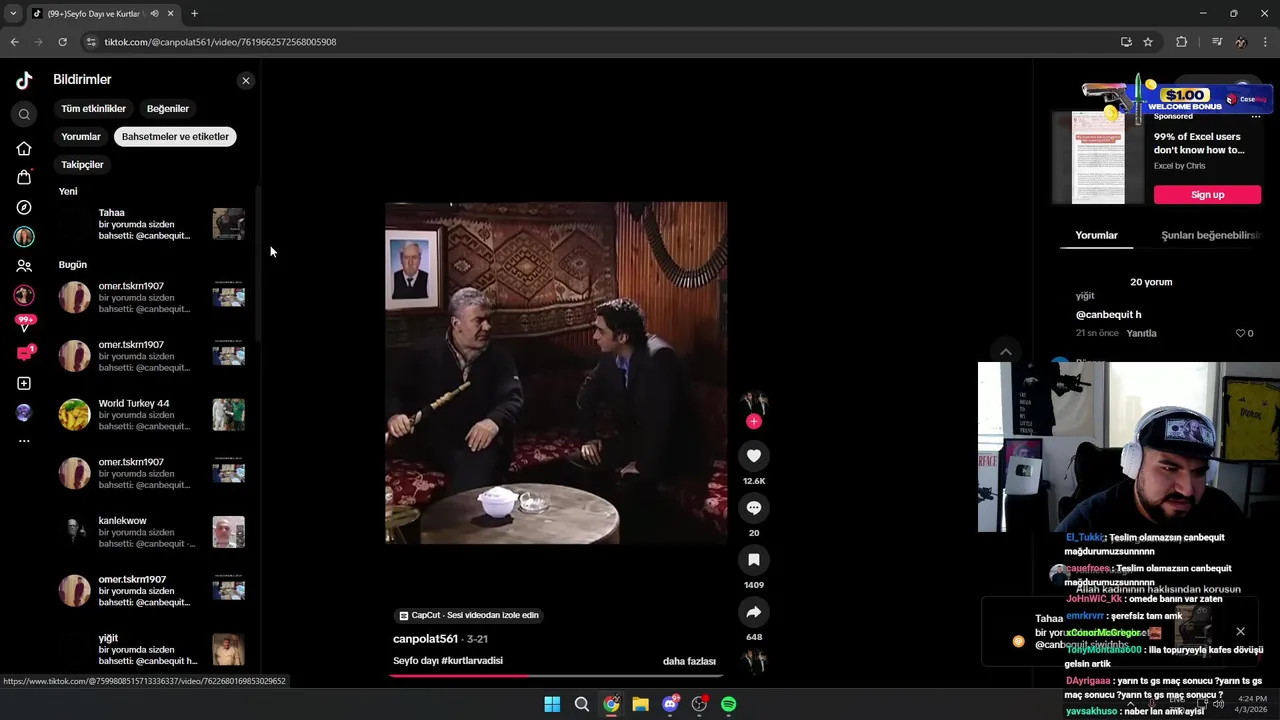Open Messages icon with red badge

point(24,353)
